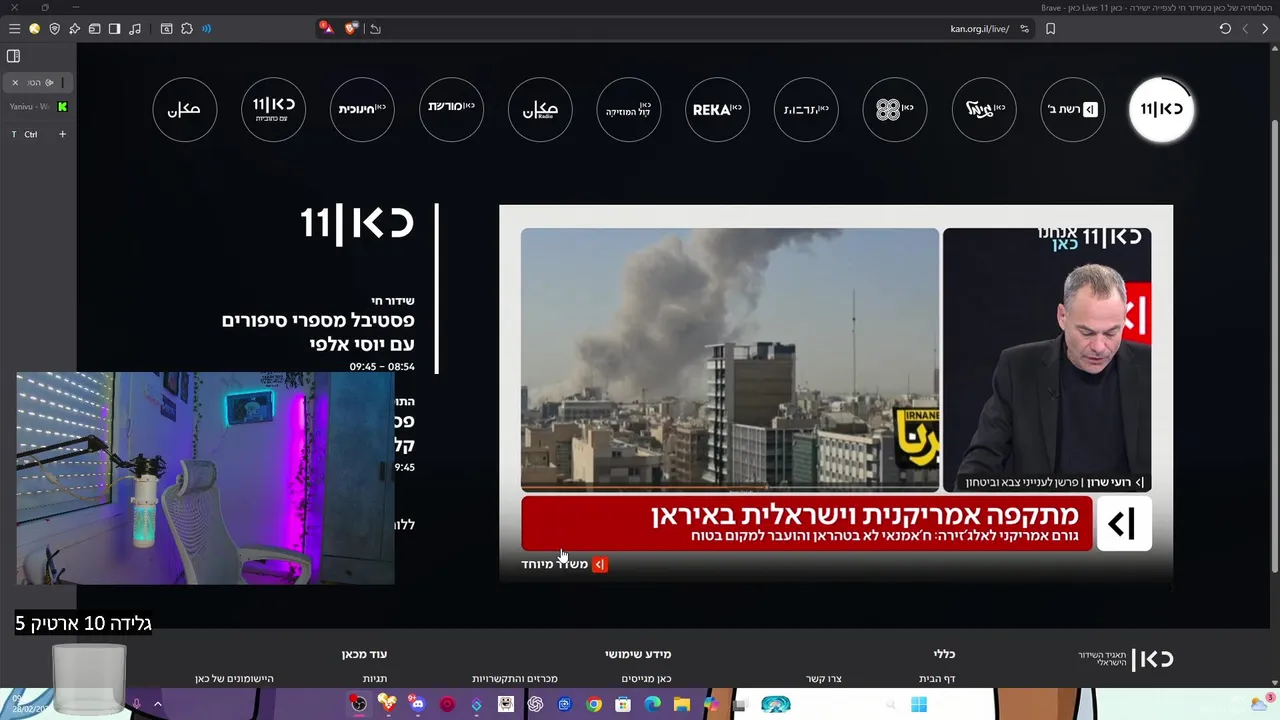Viewport: 1280px width, 720px height.
Task: Open the 'היישומונים של כאן' footer link
Action: (x=234, y=679)
